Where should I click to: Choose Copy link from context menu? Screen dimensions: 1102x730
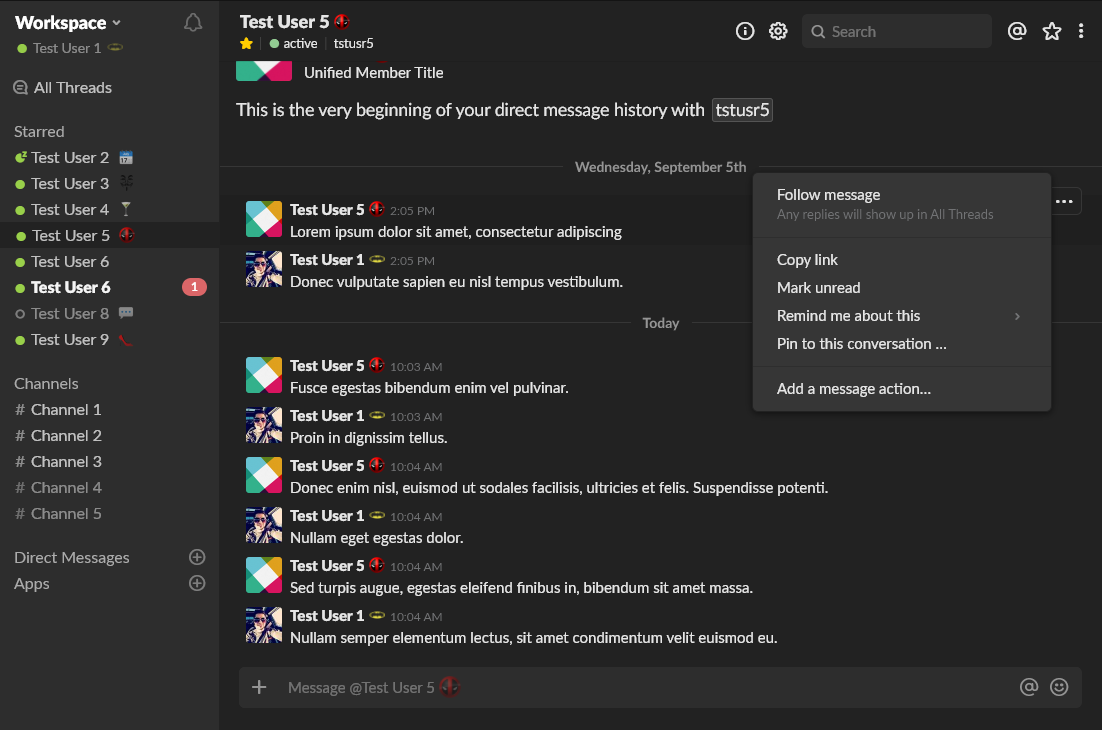807,259
